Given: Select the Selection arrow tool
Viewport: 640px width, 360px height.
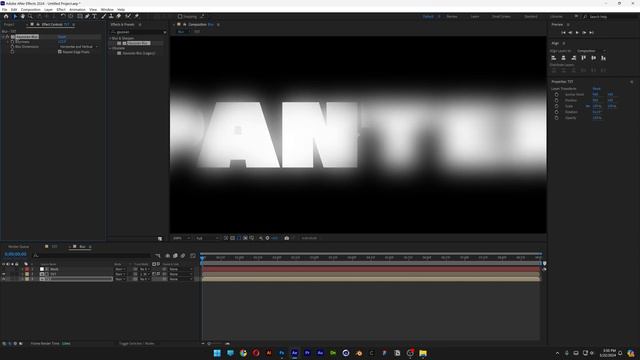Looking at the screenshot, I should (x=15, y=16).
